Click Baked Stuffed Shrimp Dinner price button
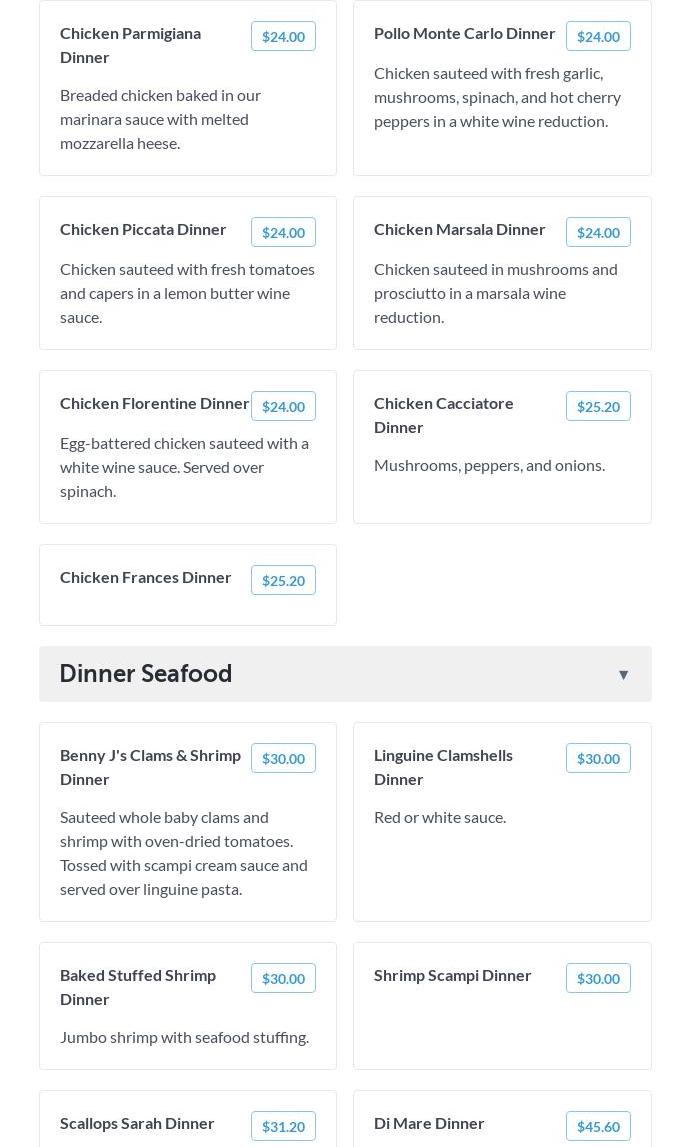 pyautogui.click(x=283, y=979)
